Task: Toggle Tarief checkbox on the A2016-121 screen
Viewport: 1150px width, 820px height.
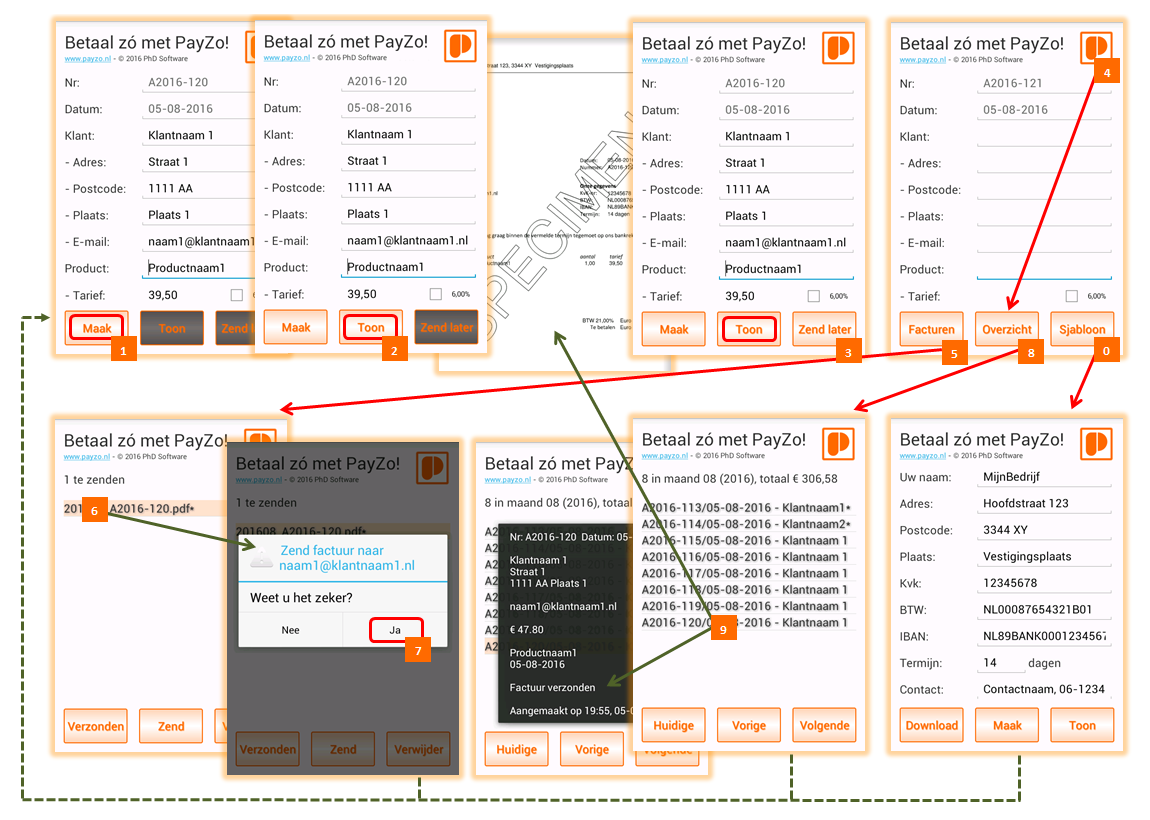Action: 1072,296
